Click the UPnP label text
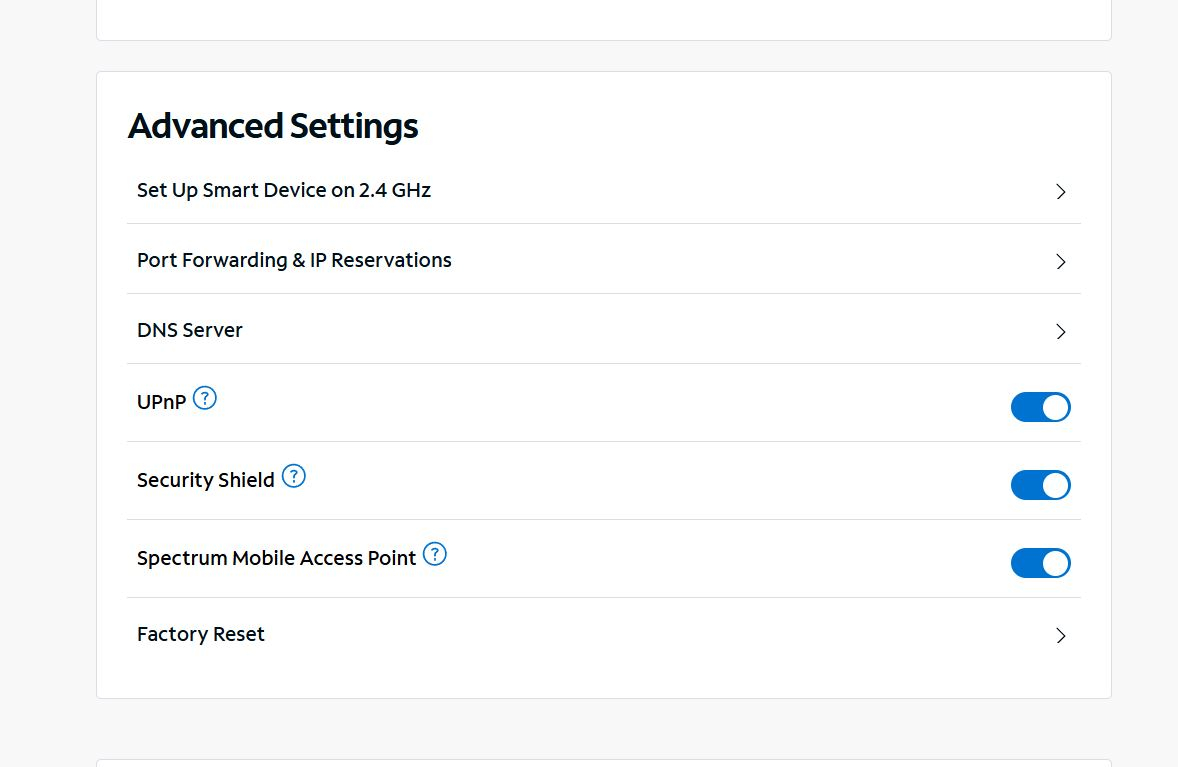 (x=161, y=402)
